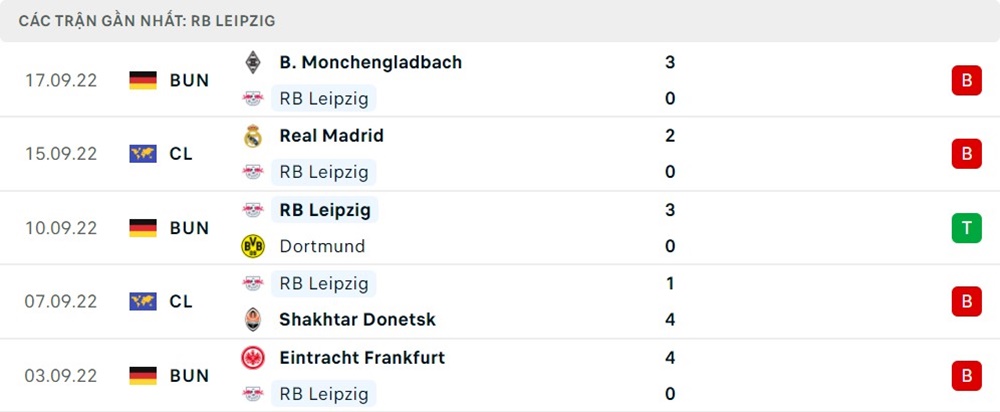Click the German flag on the 10.09.22 match
This screenshot has width=1000, height=412.
point(143,228)
